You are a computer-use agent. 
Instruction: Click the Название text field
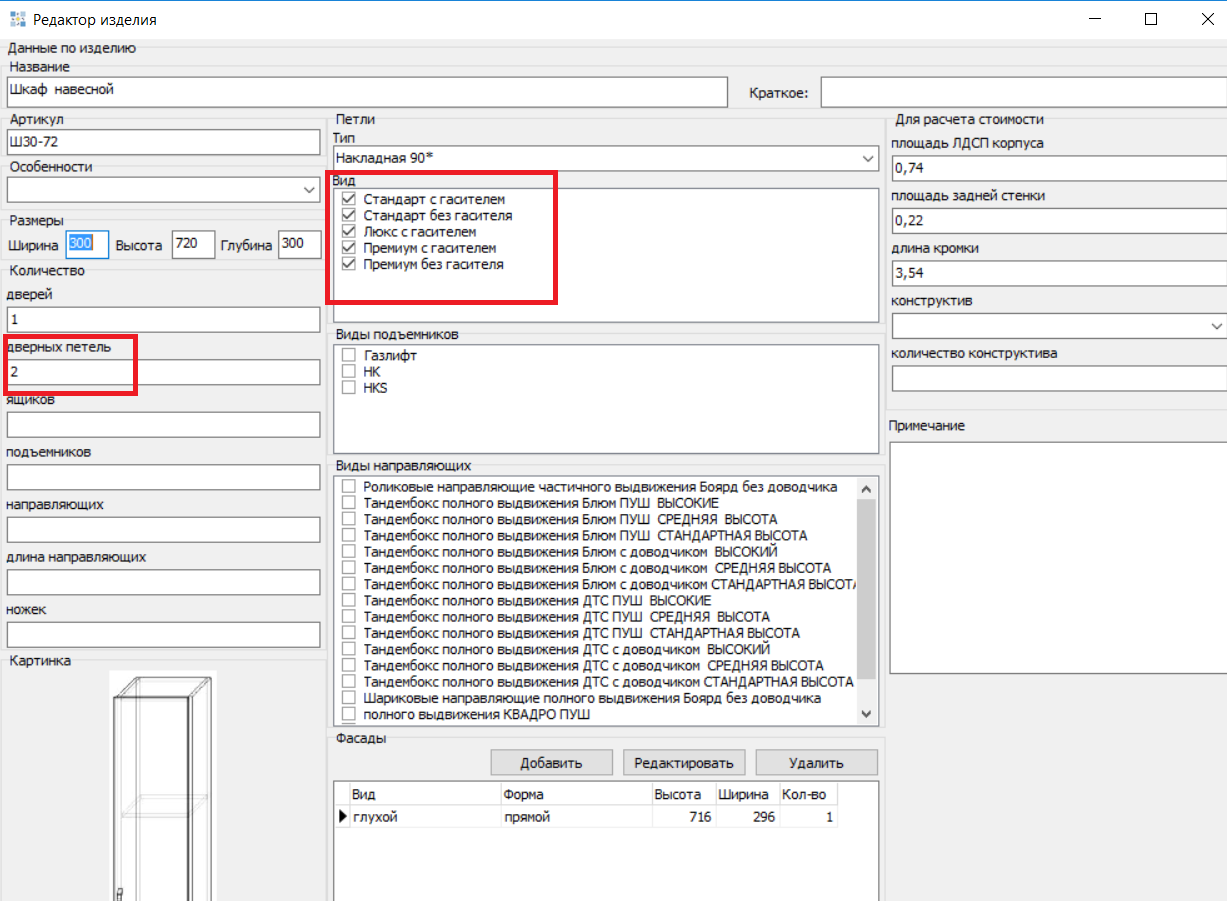coord(366,91)
